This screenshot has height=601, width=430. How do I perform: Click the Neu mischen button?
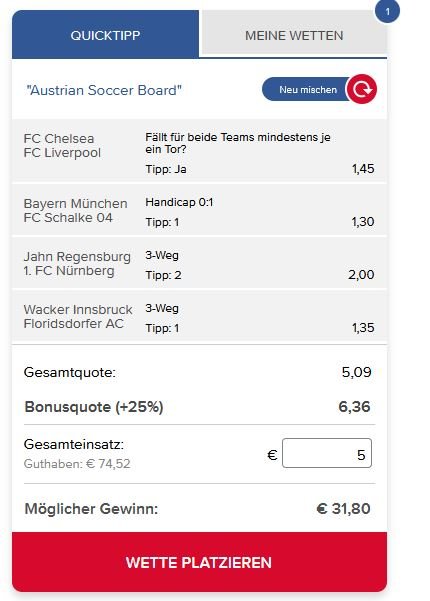tap(308, 89)
